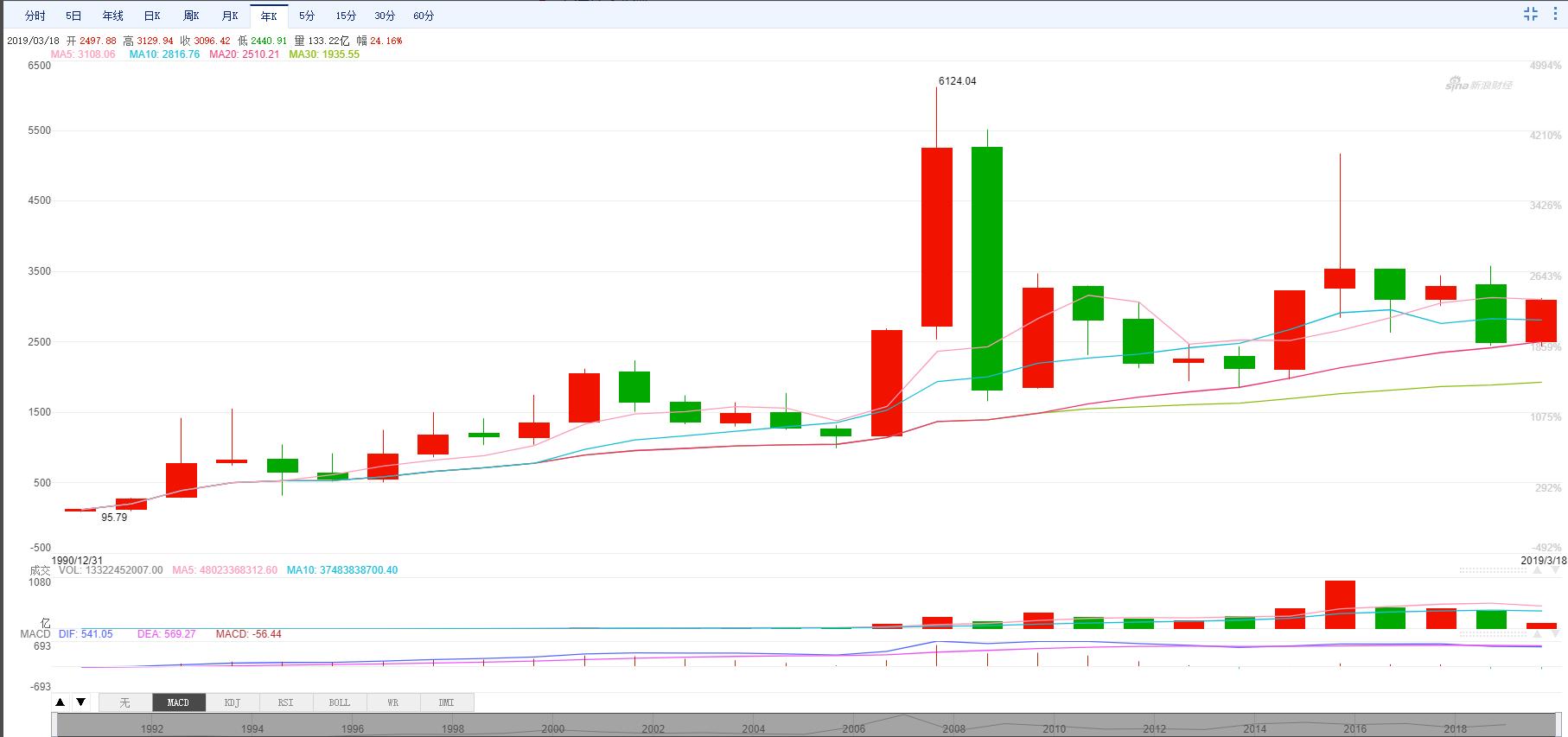
Task: Show the 周K weekly candlestick tab
Action: click(191, 16)
